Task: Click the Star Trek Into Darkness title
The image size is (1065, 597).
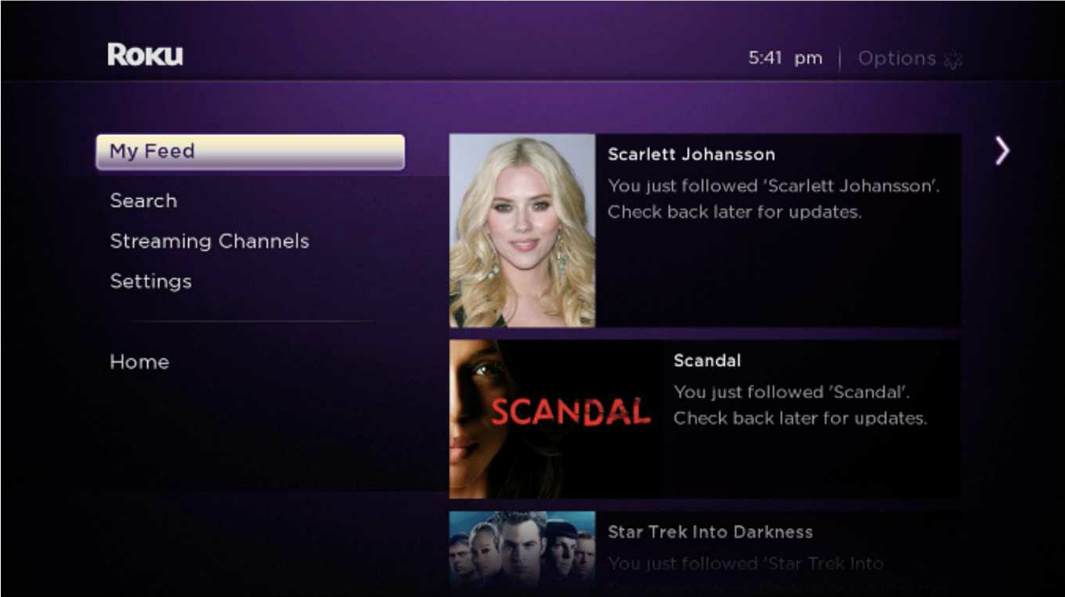Action: pyautogui.click(x=710, y=532)
